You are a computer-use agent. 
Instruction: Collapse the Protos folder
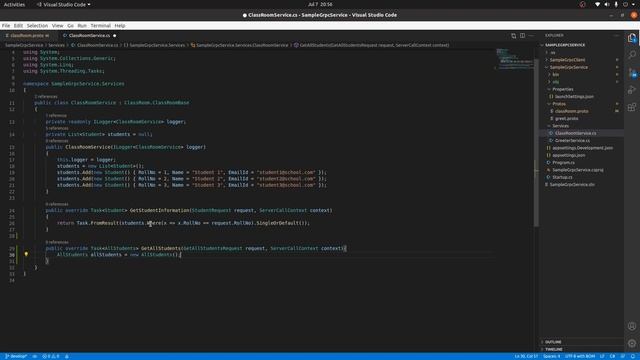coord(559,104)
